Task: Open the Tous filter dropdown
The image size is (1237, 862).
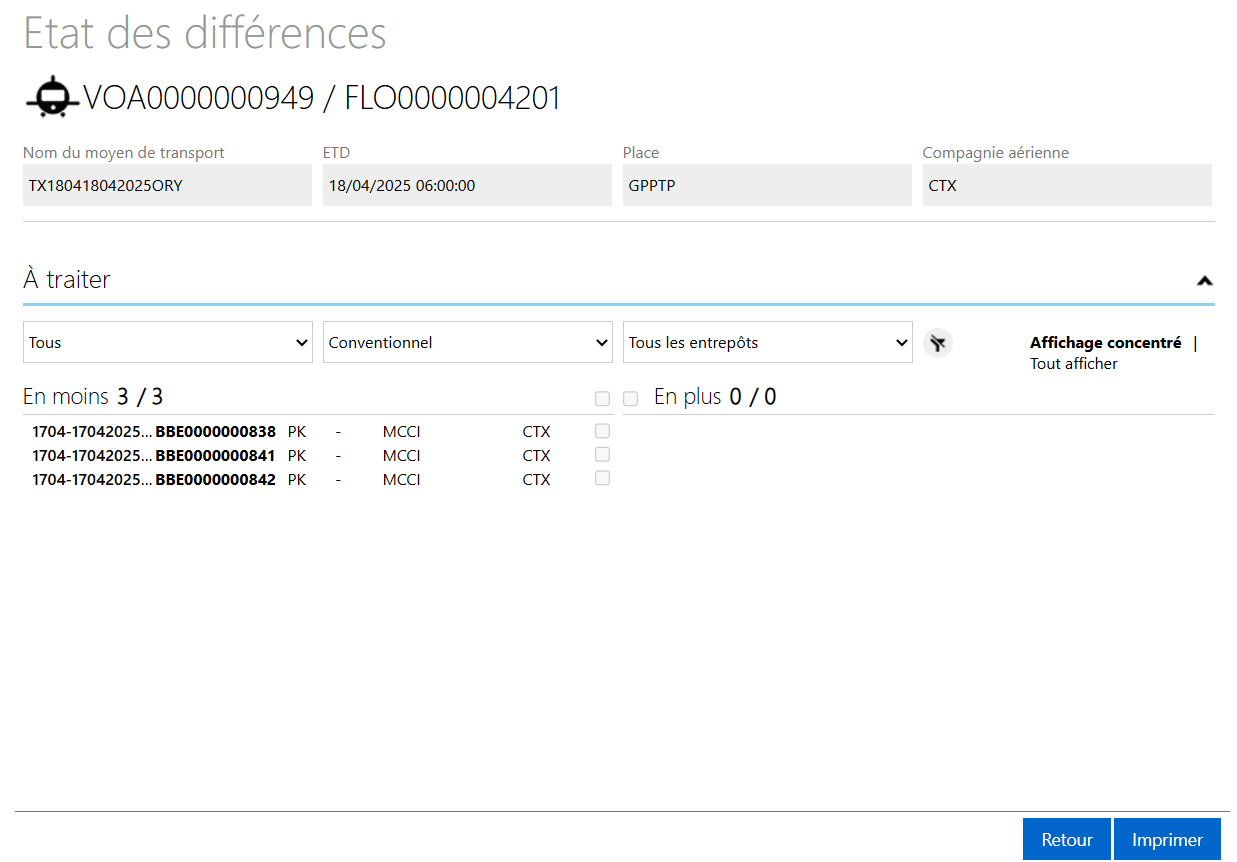Action: coord(167,342)
